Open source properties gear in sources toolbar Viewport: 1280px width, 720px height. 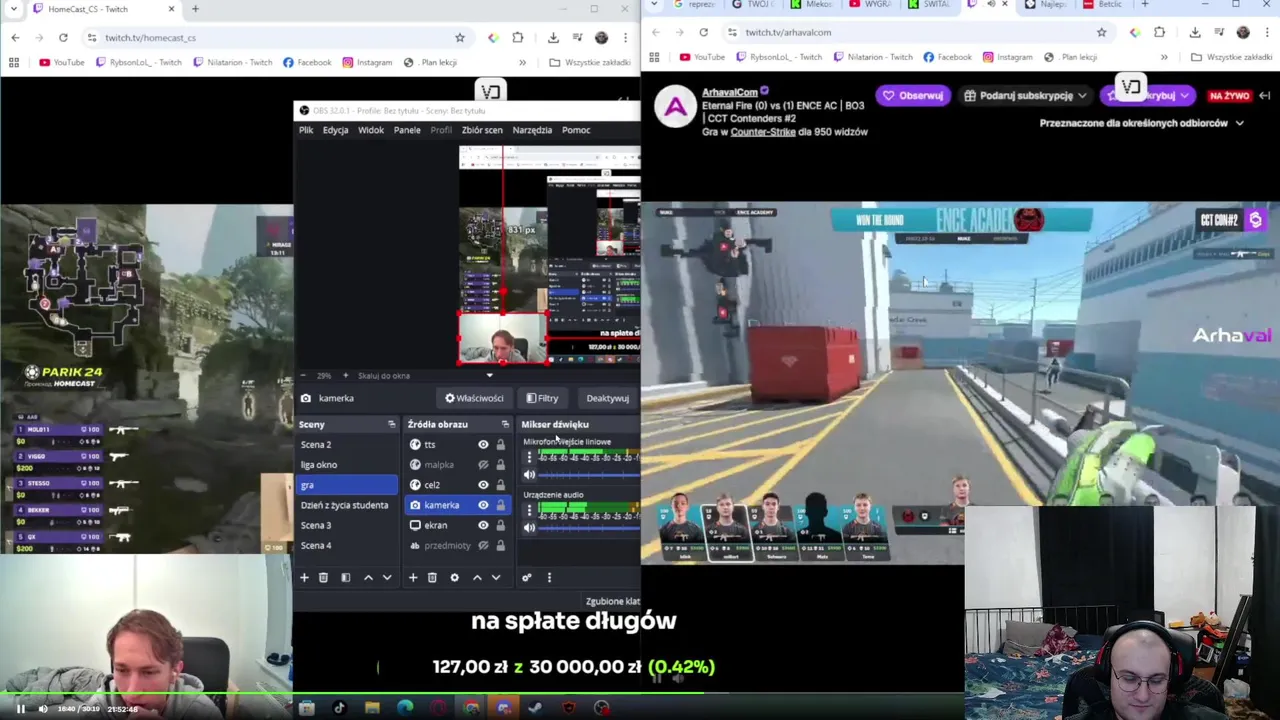click(x=454, y=577)
